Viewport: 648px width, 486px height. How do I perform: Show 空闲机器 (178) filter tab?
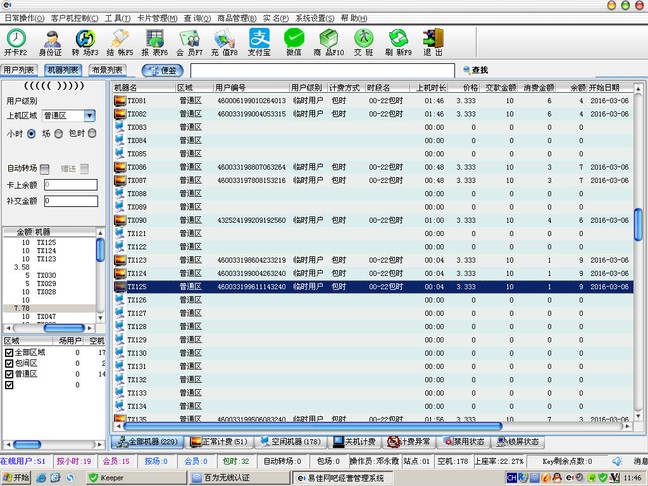tap(291, 442)
